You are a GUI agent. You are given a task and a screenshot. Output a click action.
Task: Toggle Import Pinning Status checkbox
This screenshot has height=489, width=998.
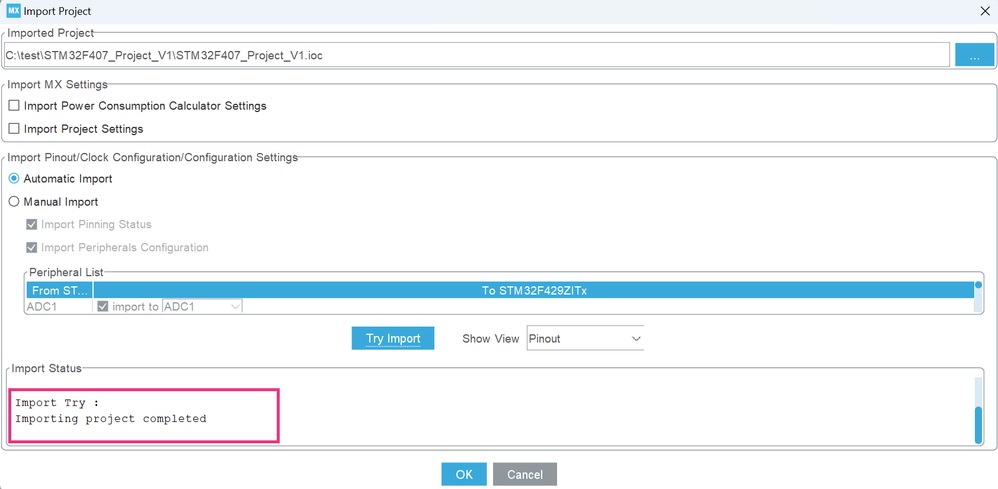31,225
